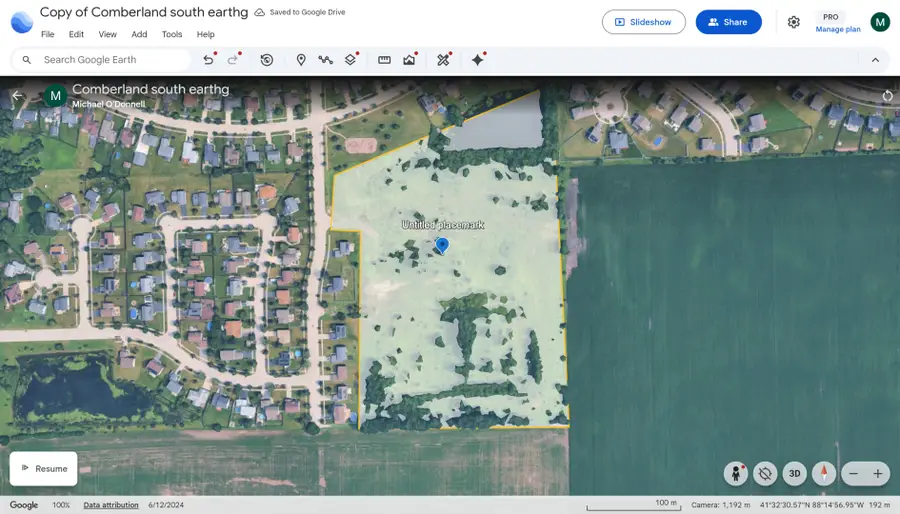Screen dimensions: 900x514
Task: Click the Gemini sparkle icon in toolbar
Action: click(x=478, y=60)
